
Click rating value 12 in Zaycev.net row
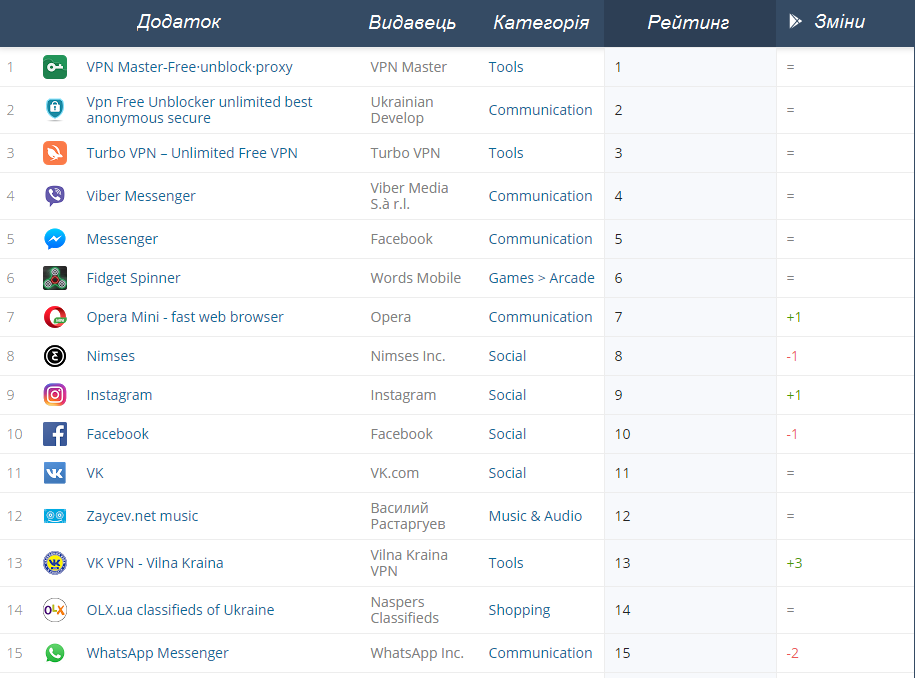coord(623,516)
